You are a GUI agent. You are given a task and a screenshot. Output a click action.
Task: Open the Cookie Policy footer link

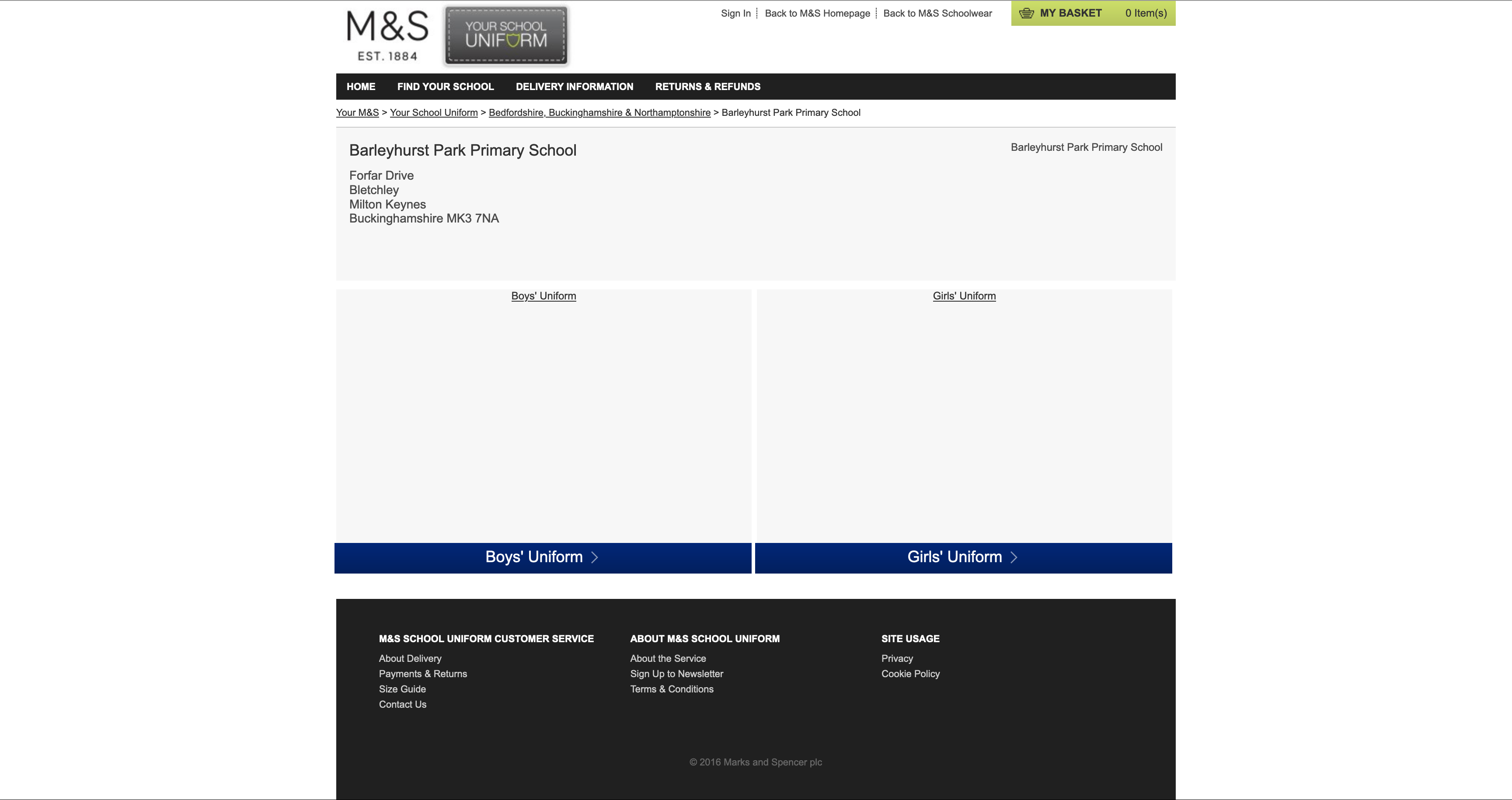[x=910, y=674]
